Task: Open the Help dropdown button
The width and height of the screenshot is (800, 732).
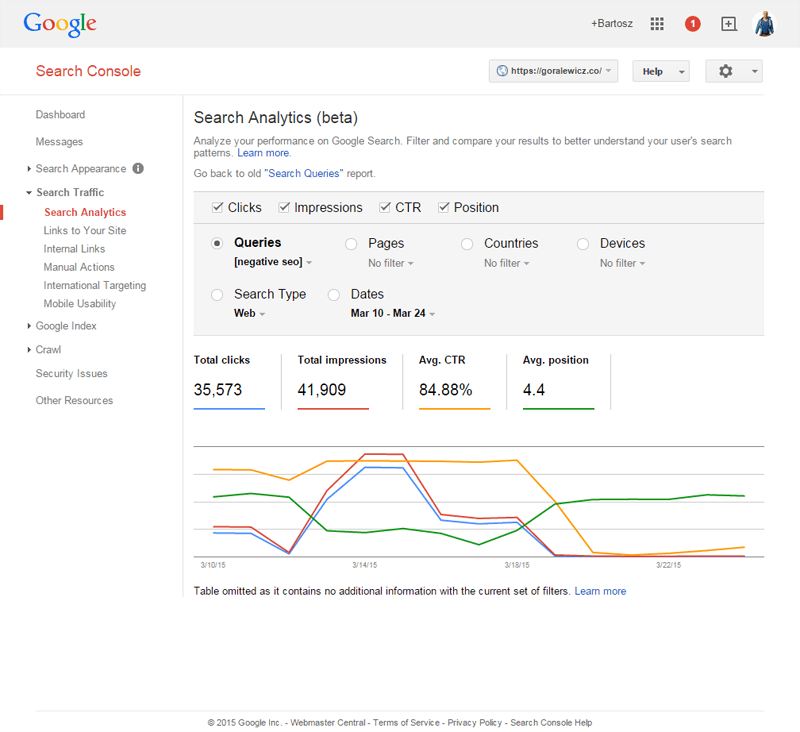Action: pyautogui.click(x=660, y=71)
